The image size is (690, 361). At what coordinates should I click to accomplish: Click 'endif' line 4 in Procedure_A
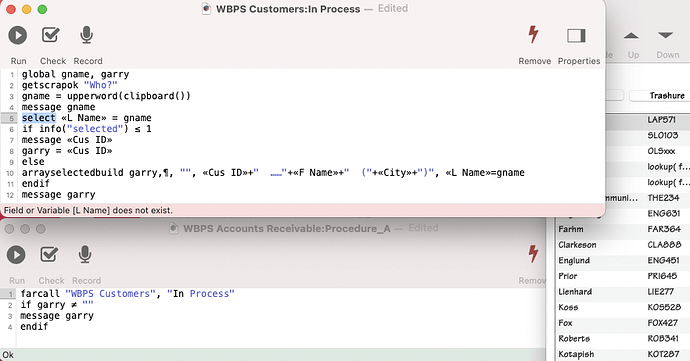click(x=34, y=327)
